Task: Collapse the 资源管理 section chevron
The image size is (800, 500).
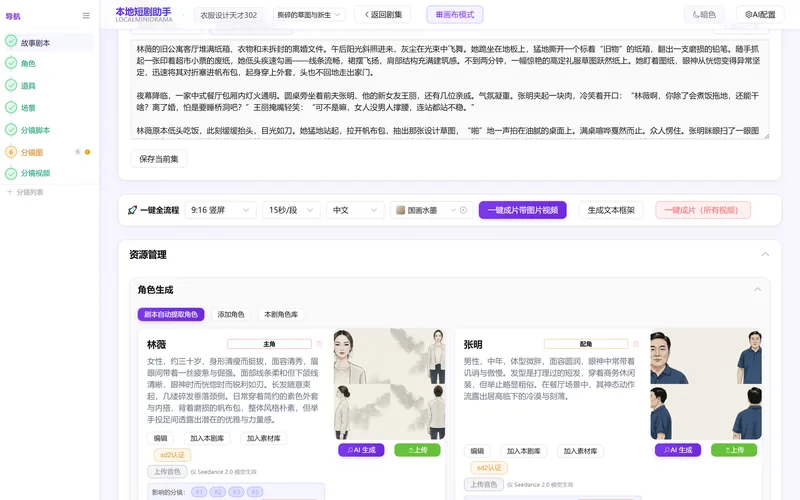Action: click(x=765, y=254)
